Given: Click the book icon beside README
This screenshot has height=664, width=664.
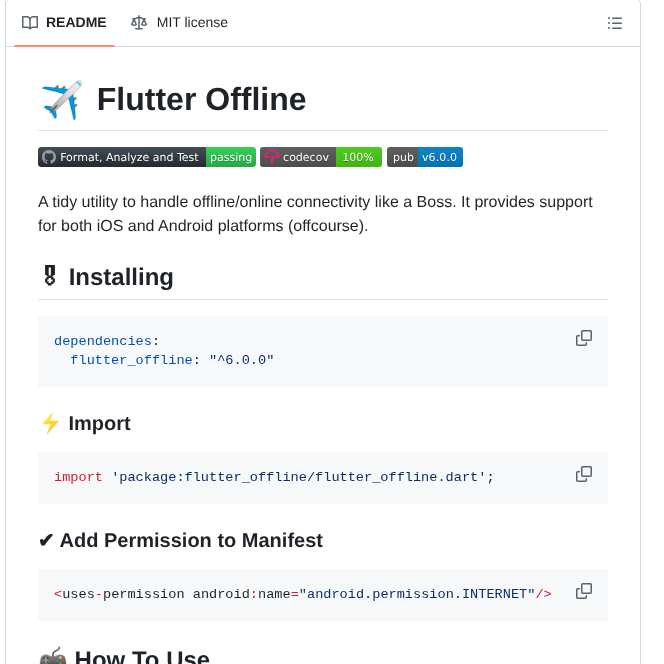Looking at the screenshot, I should 30,22.
